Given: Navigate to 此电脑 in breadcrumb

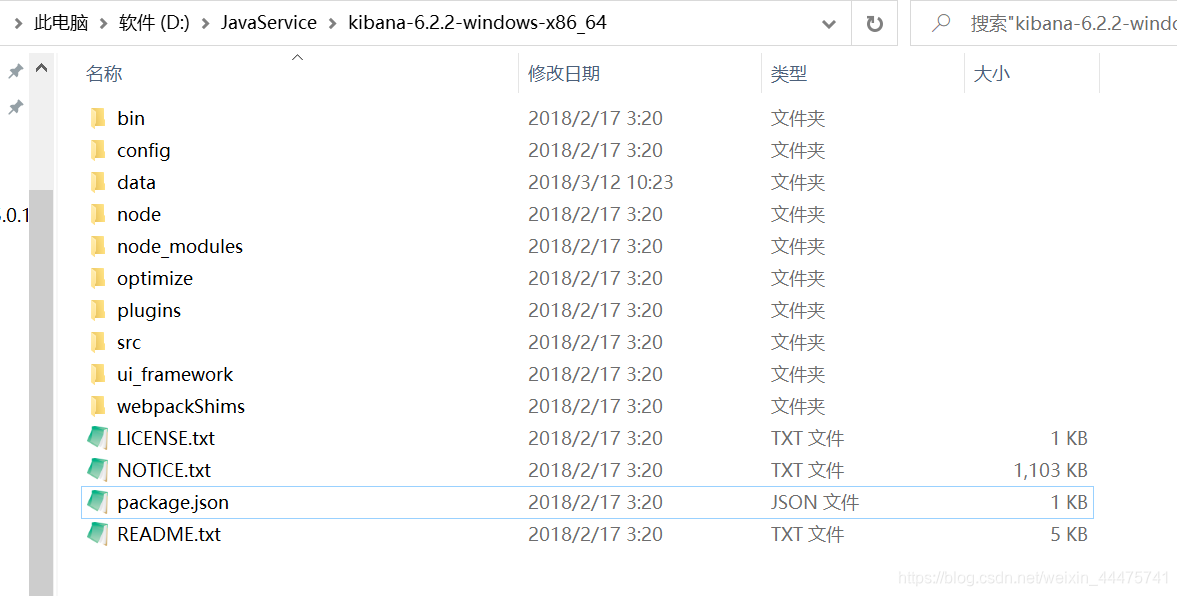Looking at the screenshot, I should tap(61, 23).
